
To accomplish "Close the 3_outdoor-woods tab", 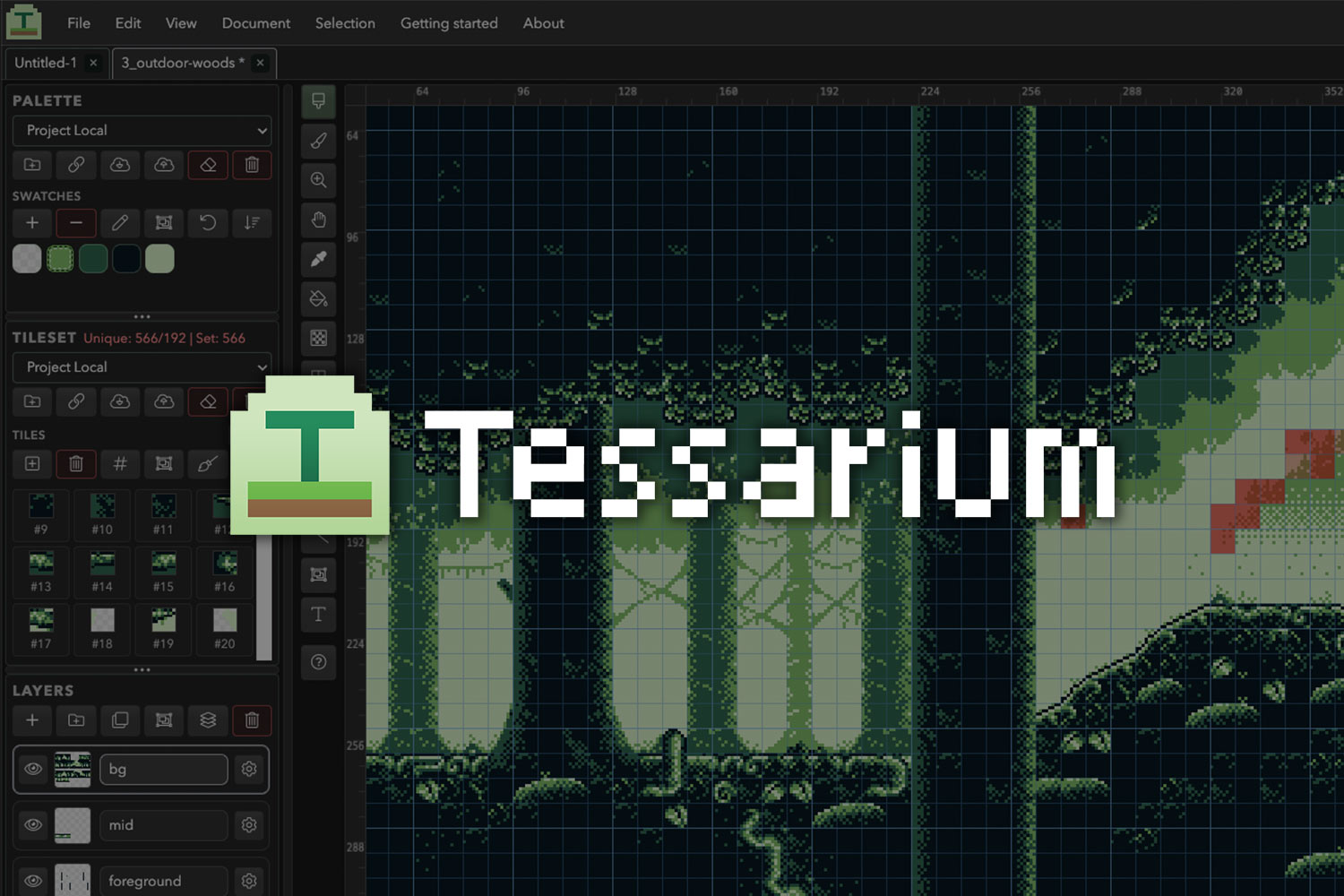I will [x=260, y=63].
